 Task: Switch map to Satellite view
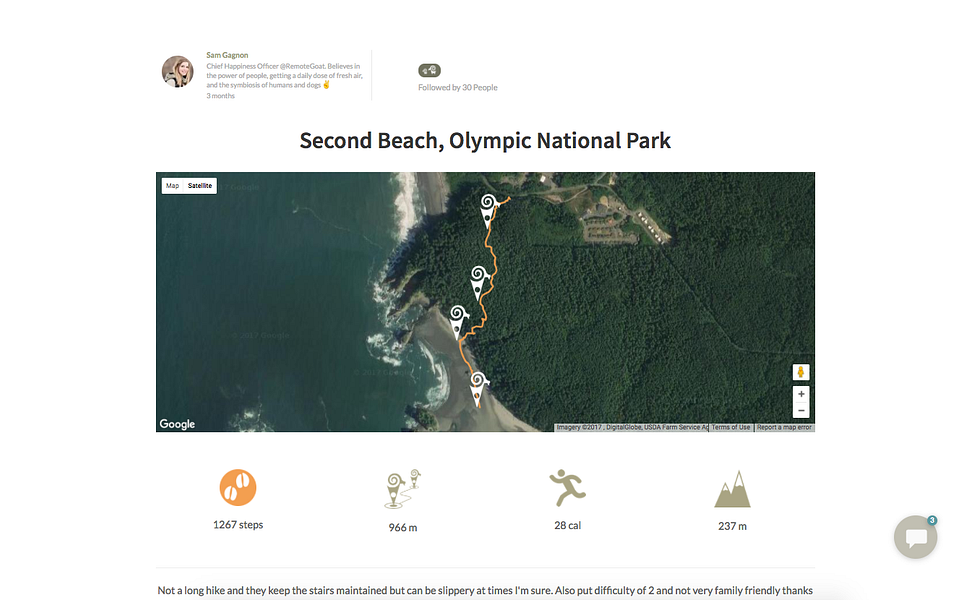(200, 186)
